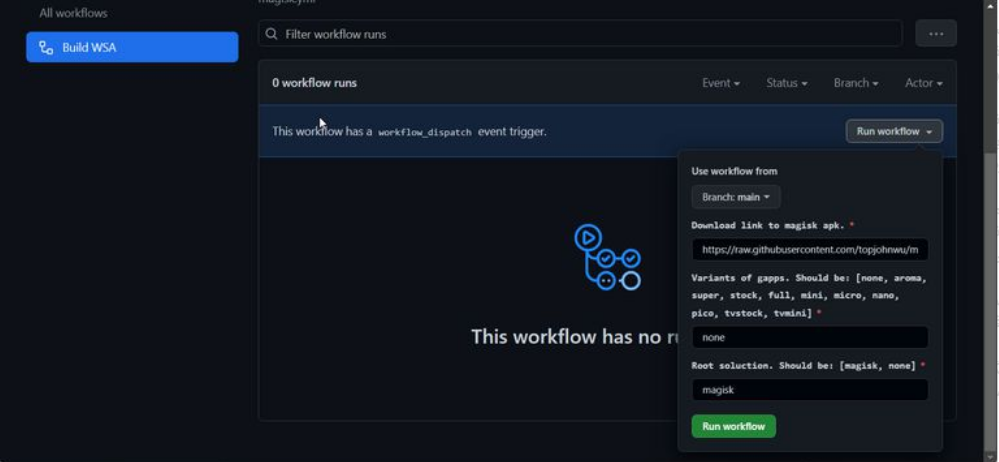This screenshot has height=462, width=999.
Task: Click the 0 workflow runs heading
Action: (x=314, y=83)
